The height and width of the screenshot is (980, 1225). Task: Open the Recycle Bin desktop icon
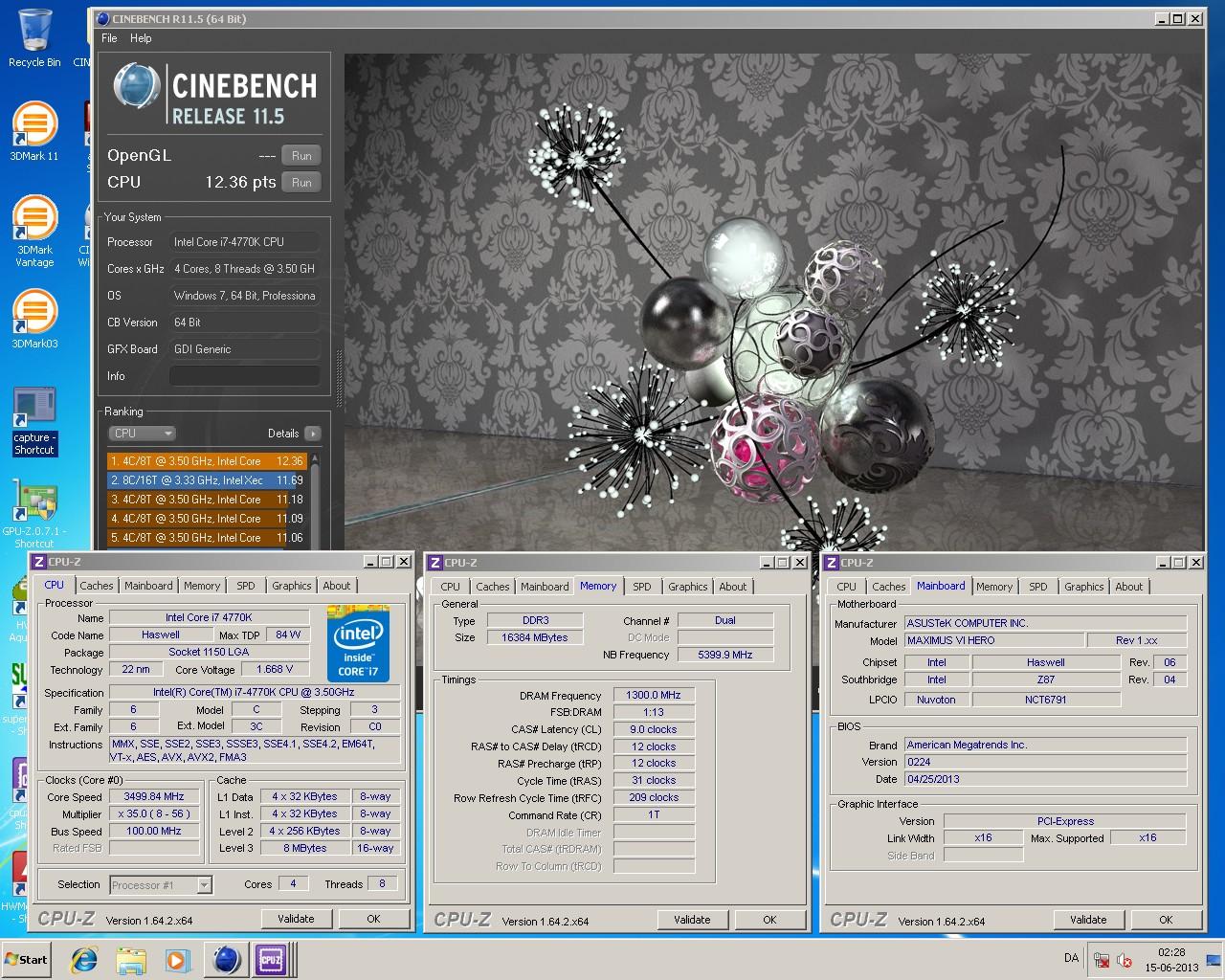(x=34, y=38)
